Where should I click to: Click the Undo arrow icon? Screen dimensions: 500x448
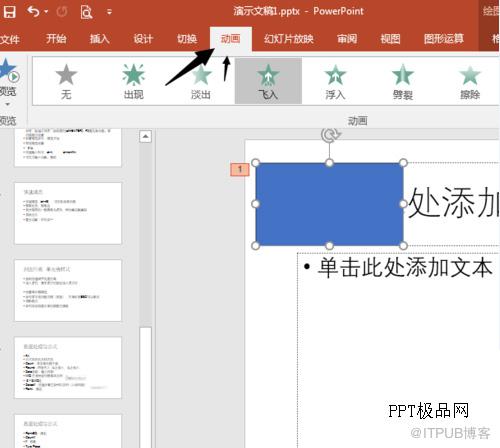click(x=34, y=12)
